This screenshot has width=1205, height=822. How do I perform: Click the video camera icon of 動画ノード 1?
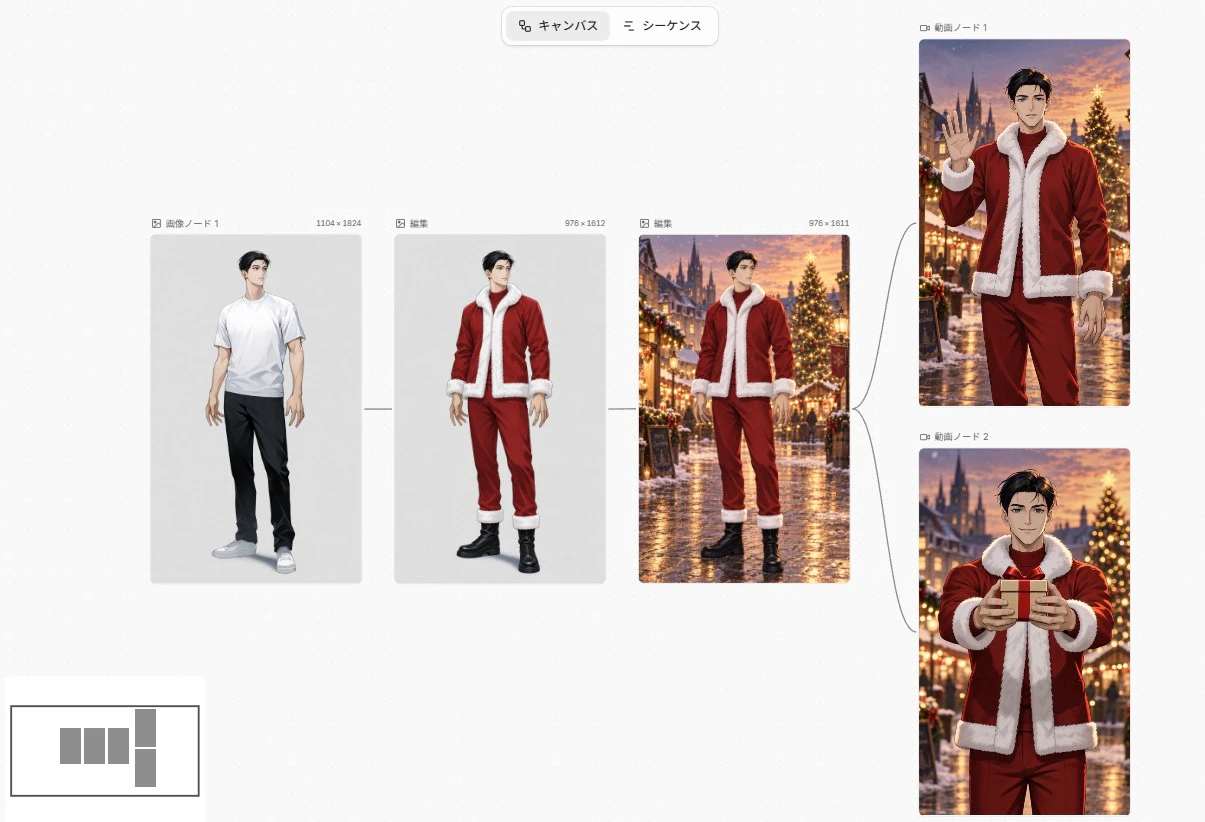pos(925,28)
